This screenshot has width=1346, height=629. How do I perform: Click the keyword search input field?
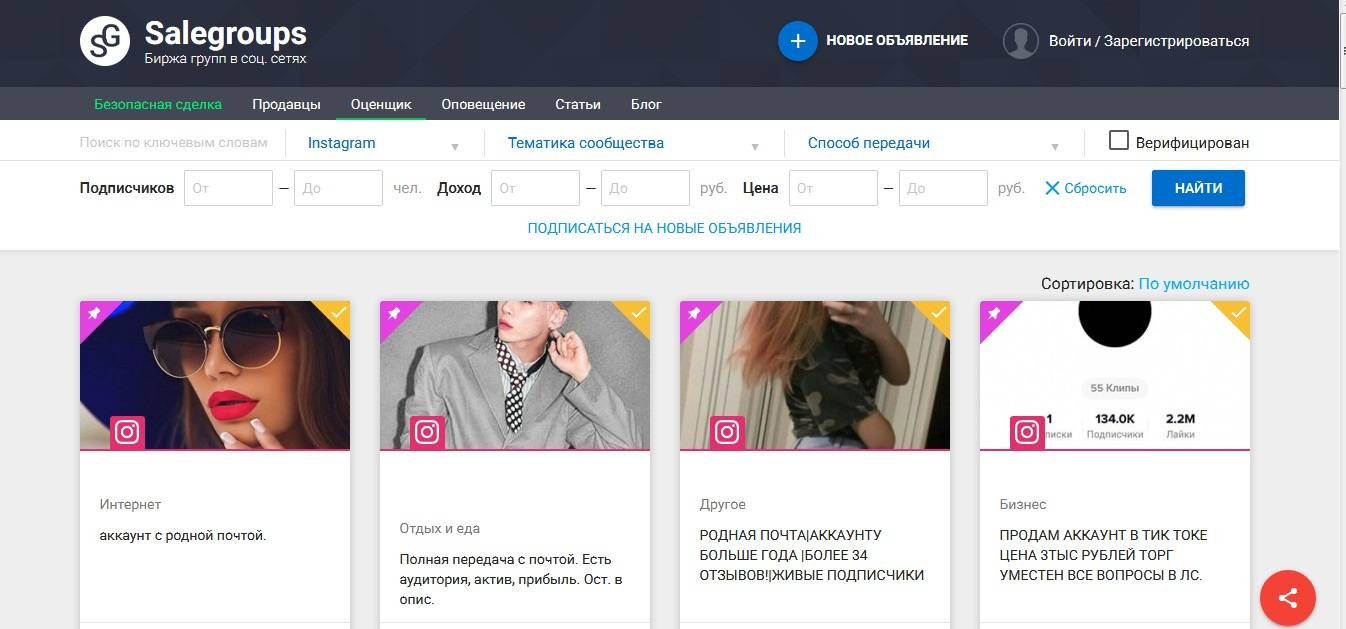pos(174,143)
